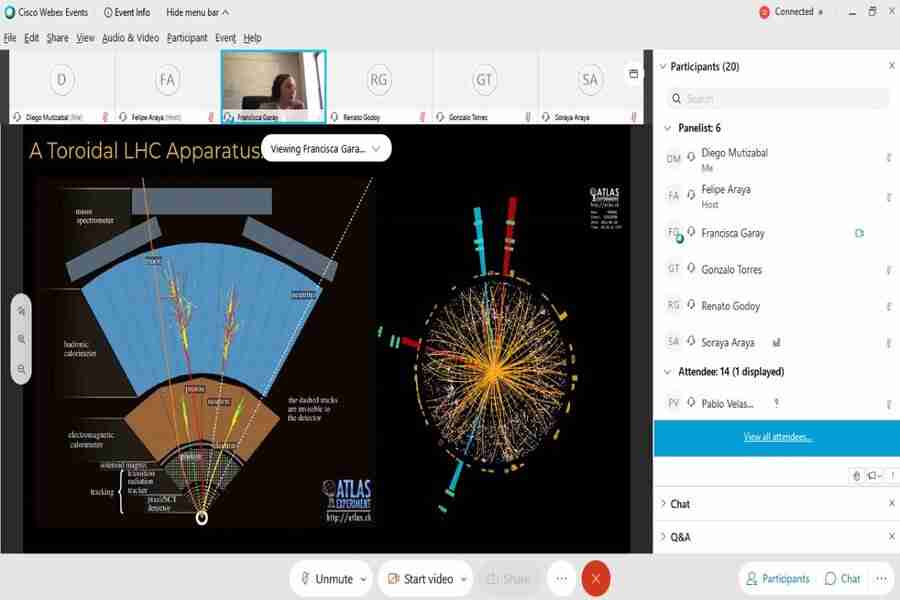Select Felipe Araya in participant list
This screenshot has width=900, height=600.
777,196
